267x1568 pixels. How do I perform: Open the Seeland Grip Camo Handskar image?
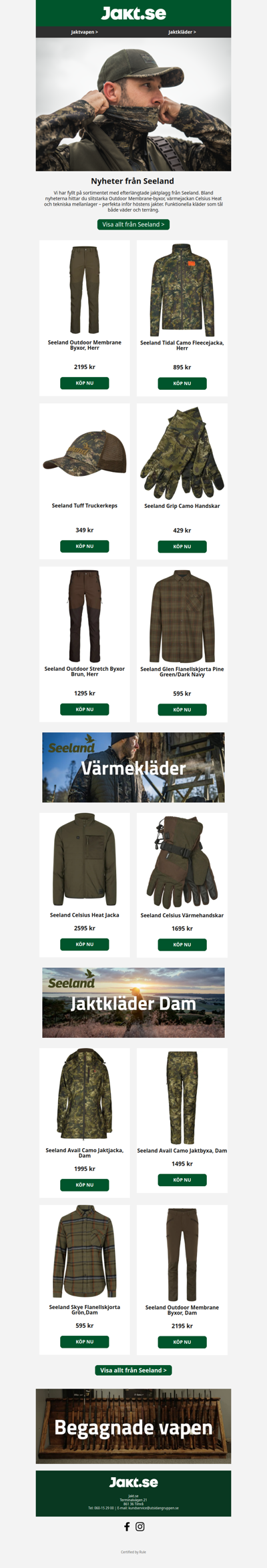[182, 453]
